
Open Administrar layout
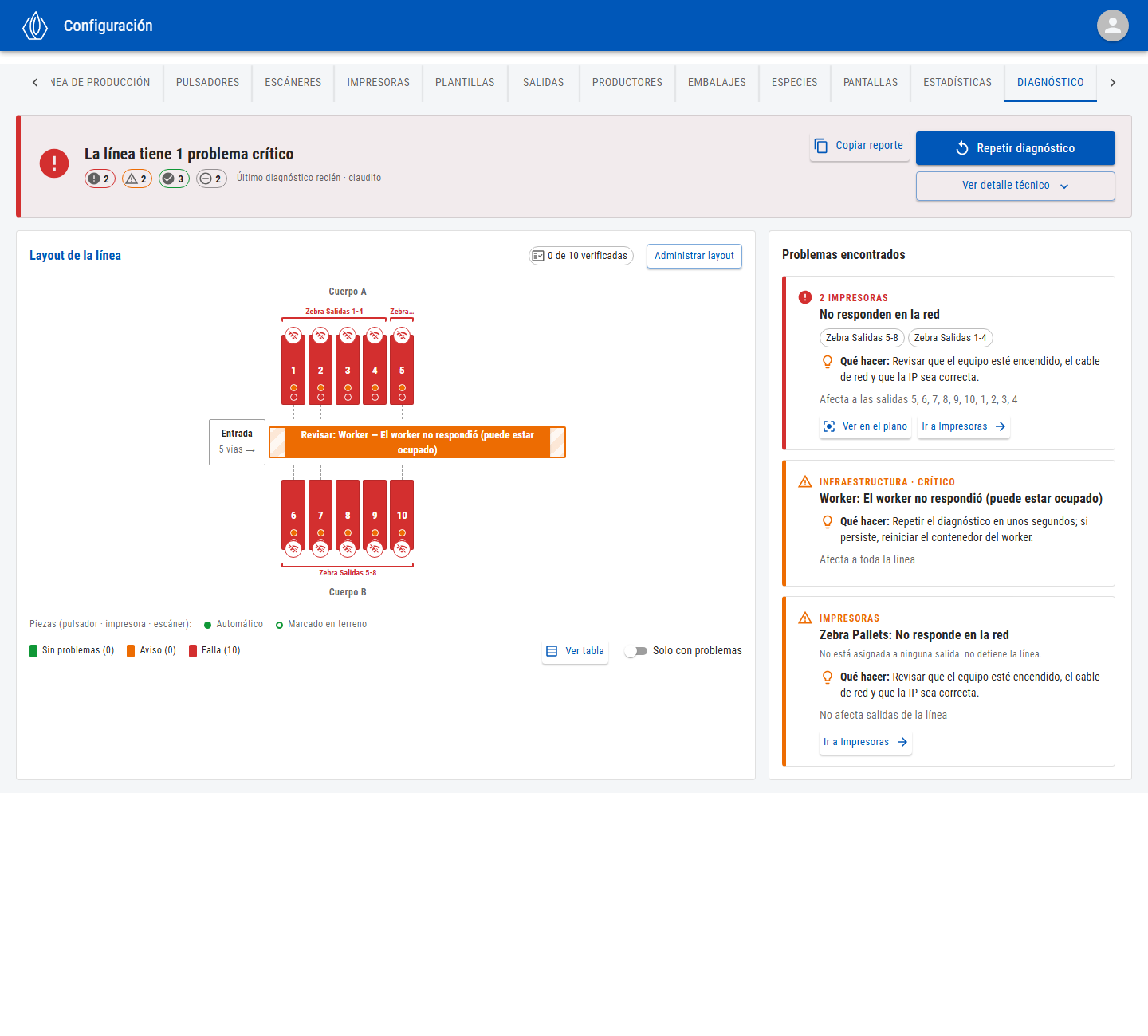tap(694, 256)
